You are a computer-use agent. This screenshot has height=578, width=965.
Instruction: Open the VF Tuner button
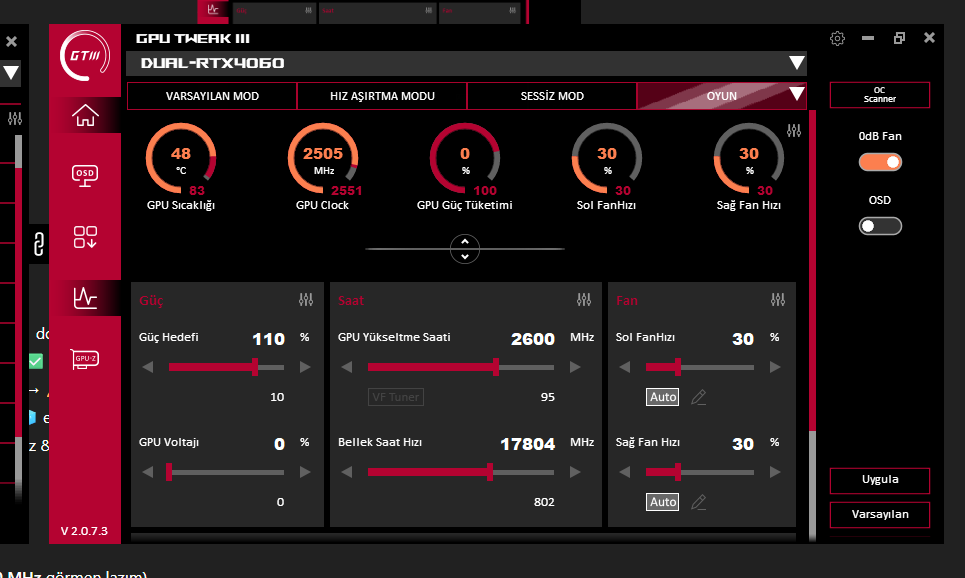[x=396, y=397]
